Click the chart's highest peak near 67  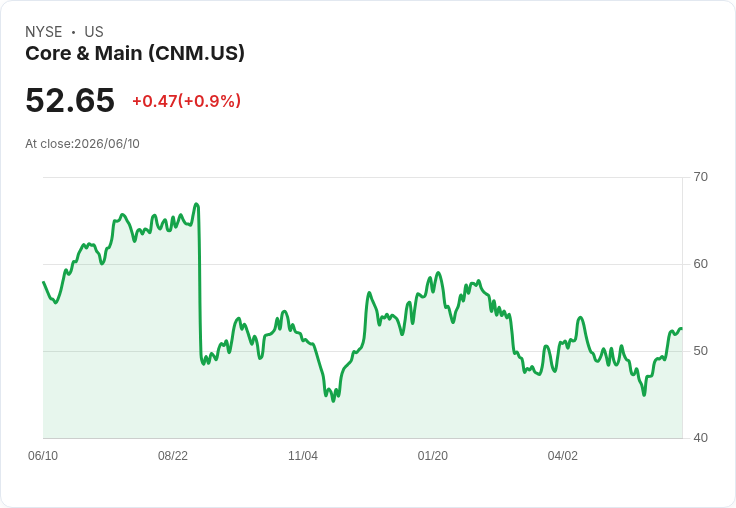[x=197, y=204]
